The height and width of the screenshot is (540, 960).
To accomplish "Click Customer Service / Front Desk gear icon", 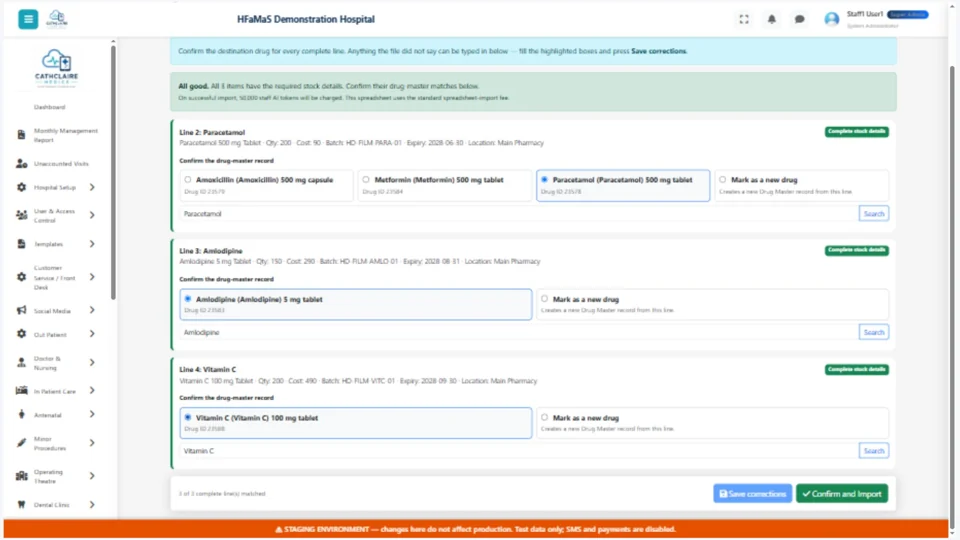I will point(21,277).
